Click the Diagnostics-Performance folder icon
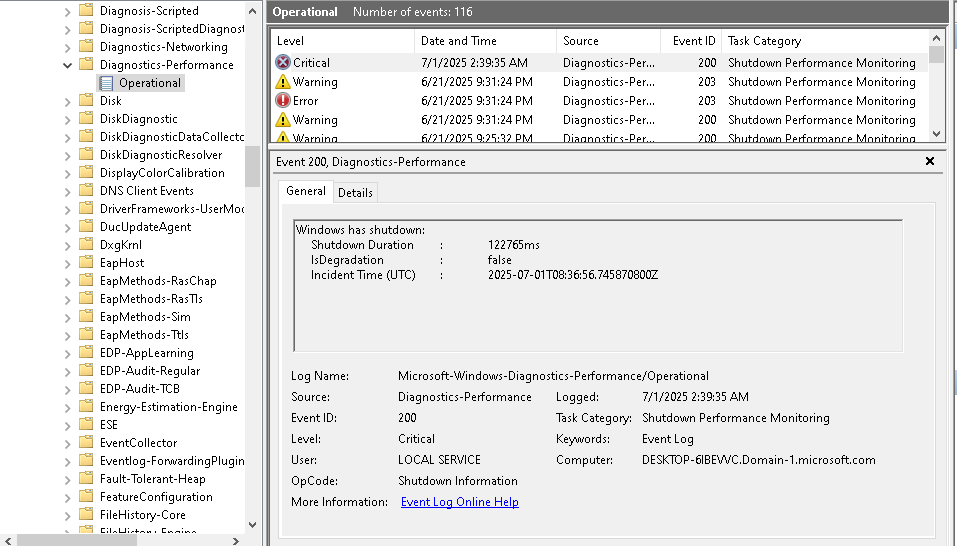The width and height of the screenshot is (957, 546). click(x=86, y=65)
